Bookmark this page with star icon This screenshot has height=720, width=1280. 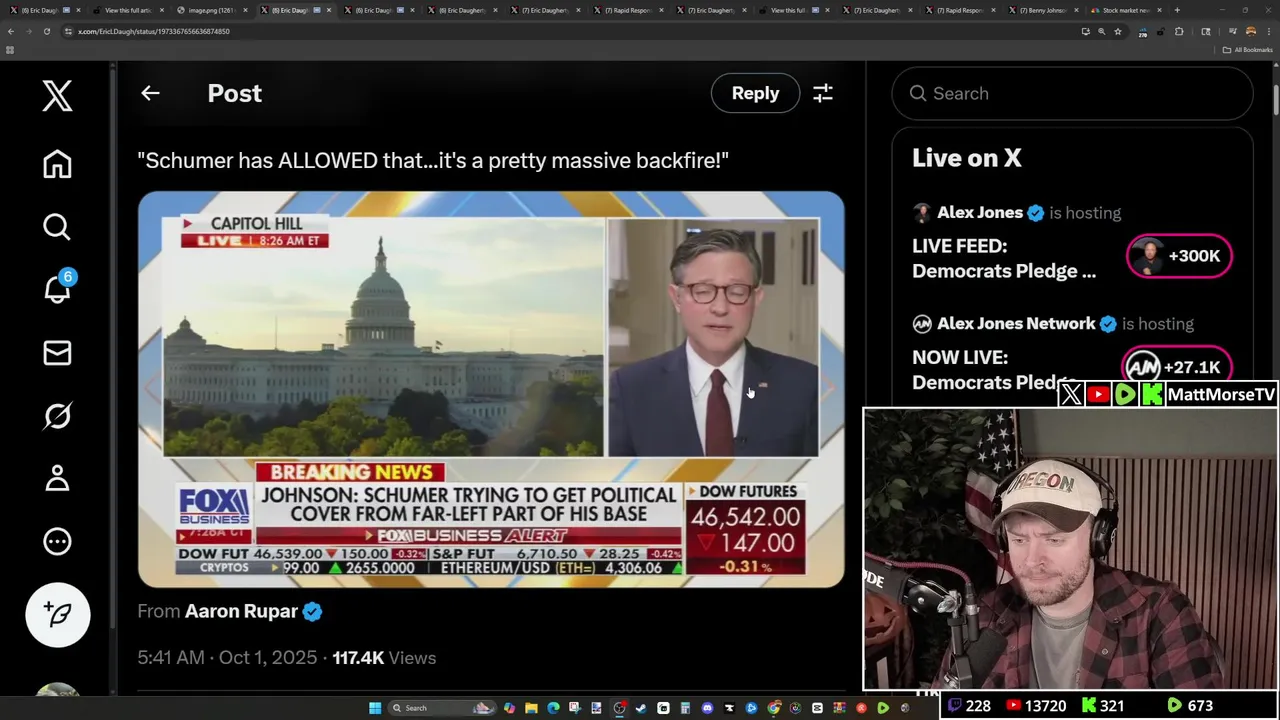pos(1118,31)
